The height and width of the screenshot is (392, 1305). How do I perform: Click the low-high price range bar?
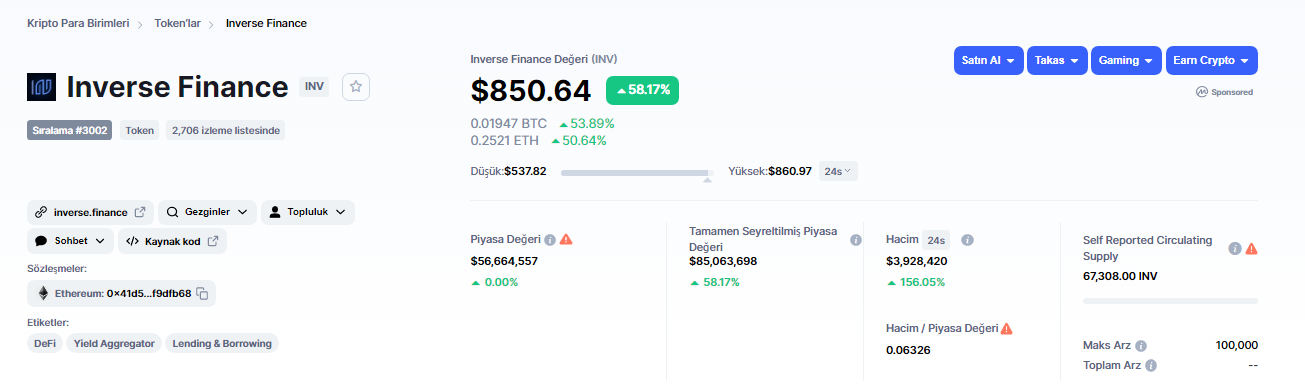click(x=636, y=173)
